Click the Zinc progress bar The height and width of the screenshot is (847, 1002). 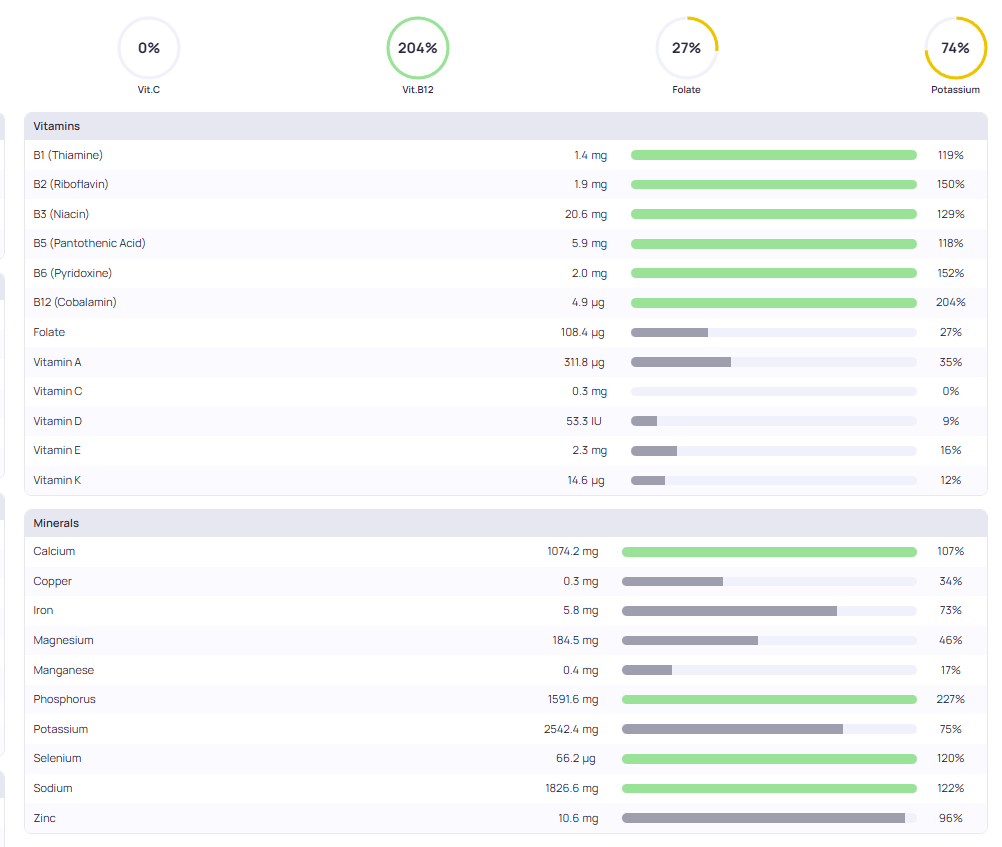(x=769, y=818)
